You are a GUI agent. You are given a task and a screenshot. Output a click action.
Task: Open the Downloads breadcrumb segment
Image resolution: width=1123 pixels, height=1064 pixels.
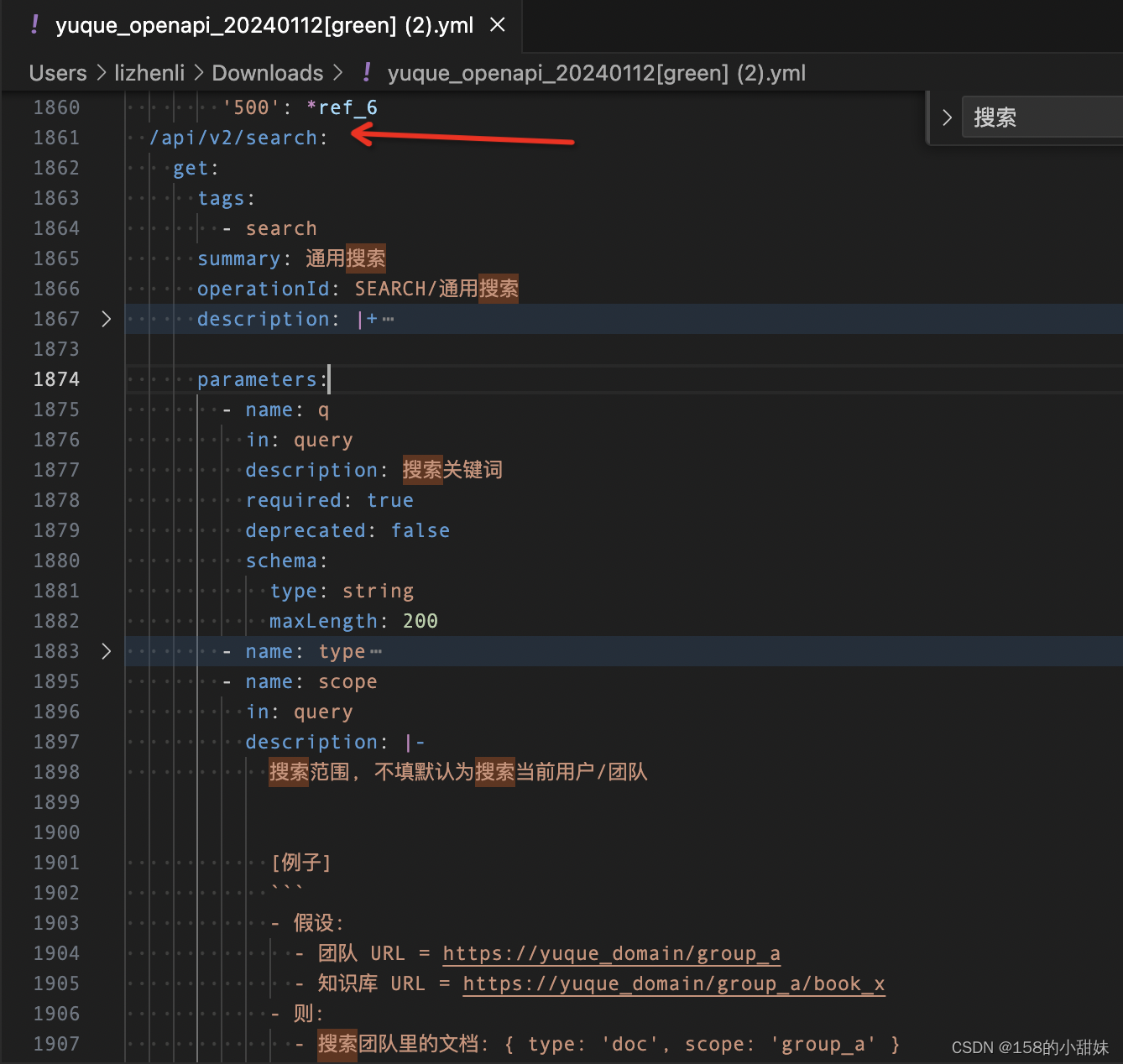tap(268, 73)
